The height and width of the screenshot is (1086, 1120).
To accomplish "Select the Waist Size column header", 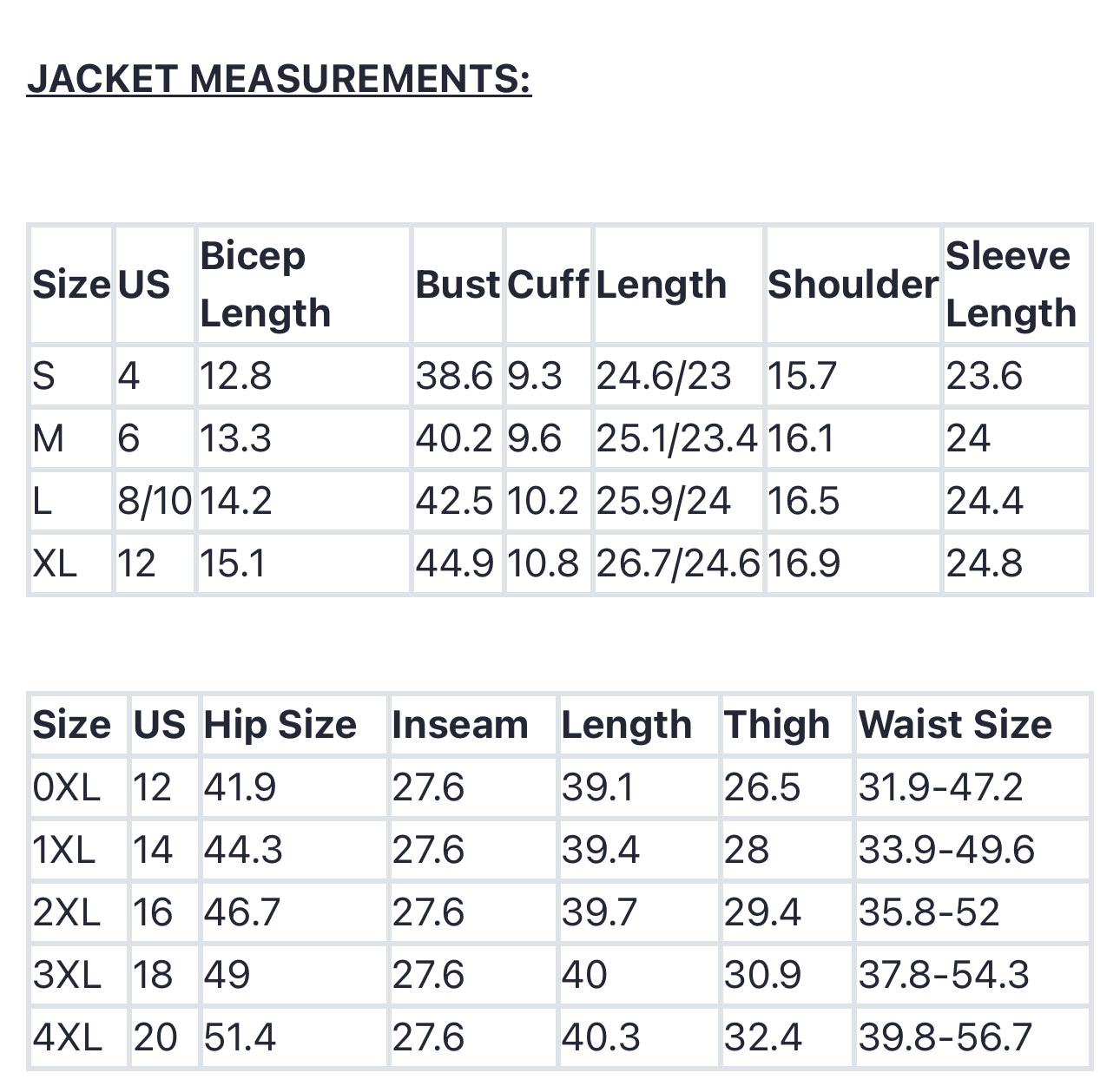I will click(x=955, y=725).
